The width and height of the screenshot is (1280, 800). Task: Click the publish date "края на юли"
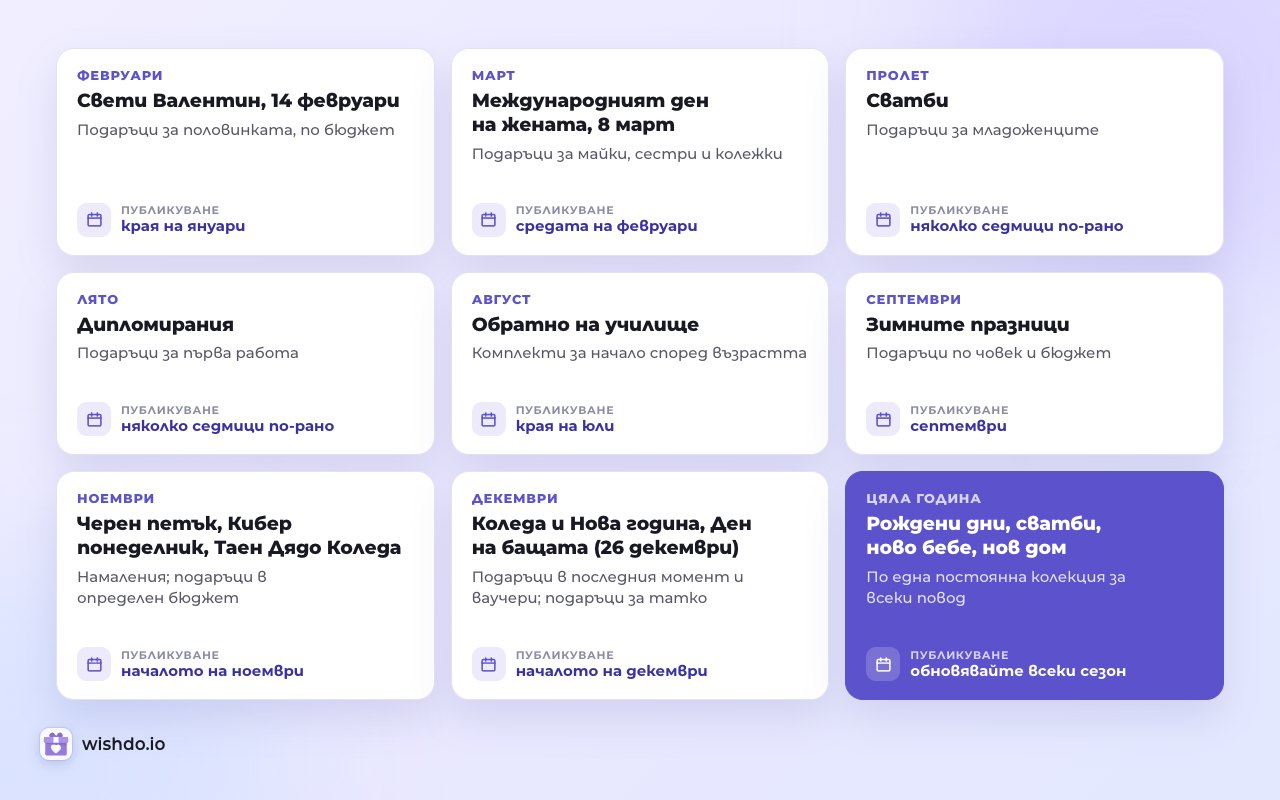(565, 427)
